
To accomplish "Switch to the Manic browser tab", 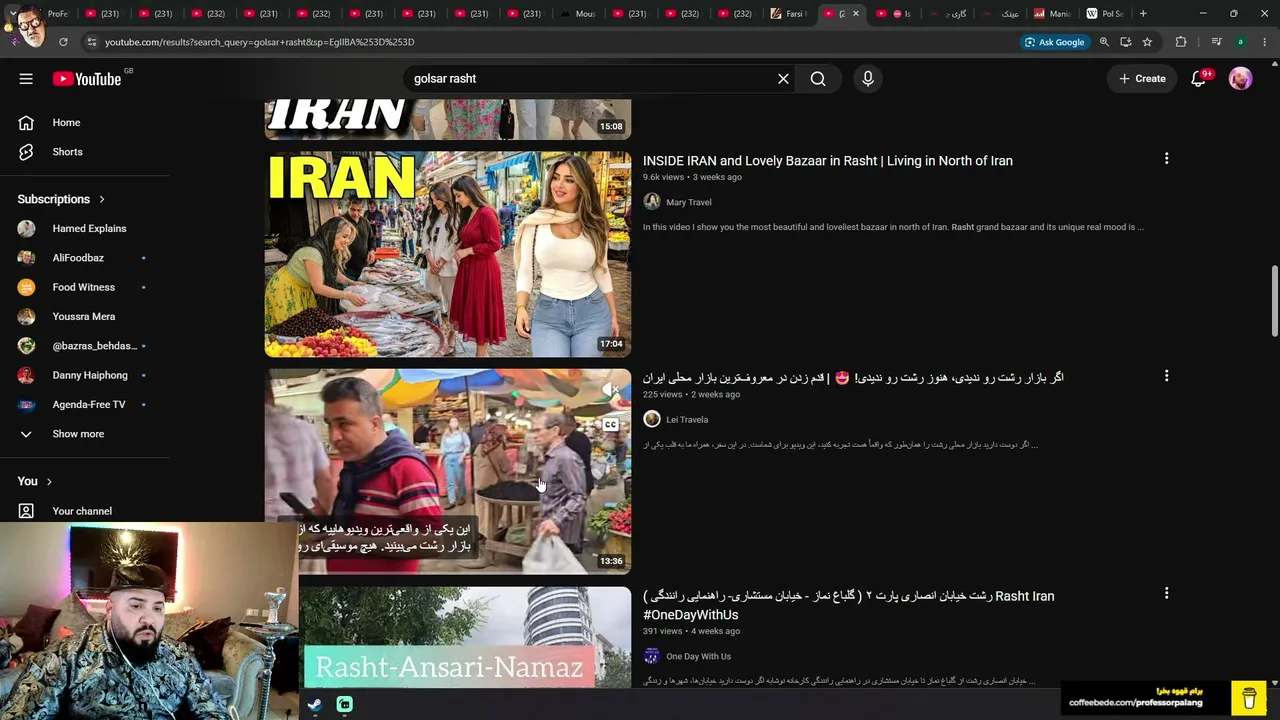I will pos(1052,14).
